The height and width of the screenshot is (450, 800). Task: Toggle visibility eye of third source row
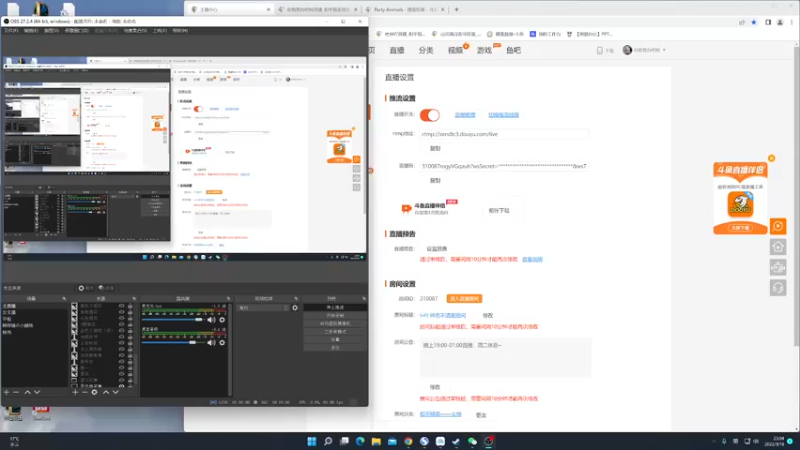click(121, 318)
